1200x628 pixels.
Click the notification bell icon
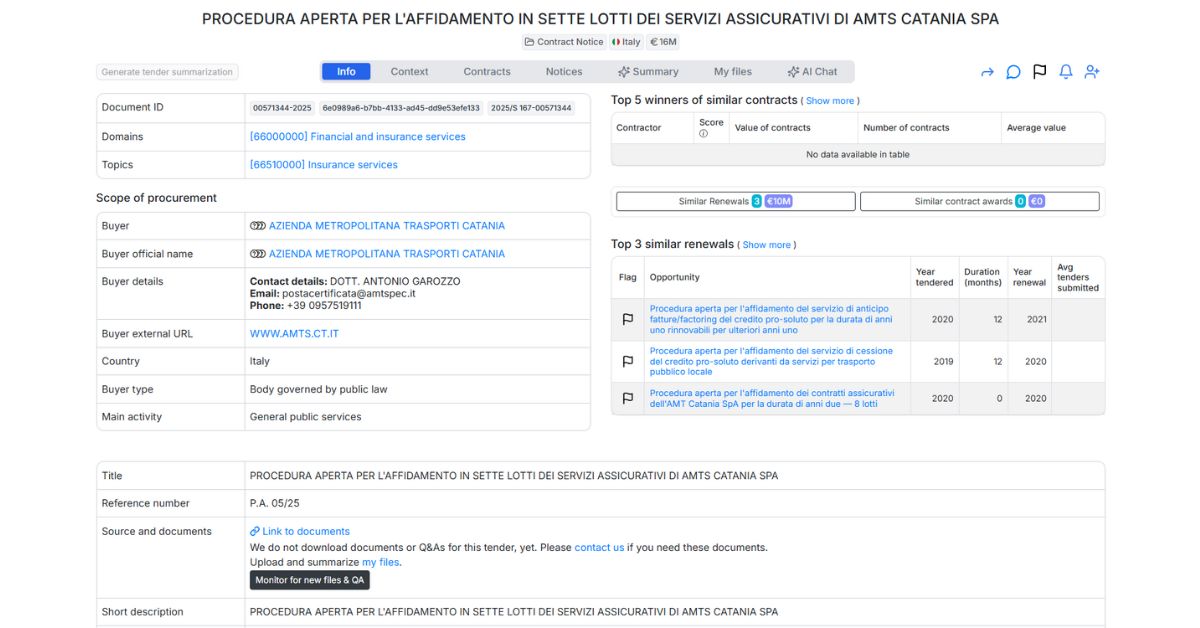click(x=1066, y=72)
